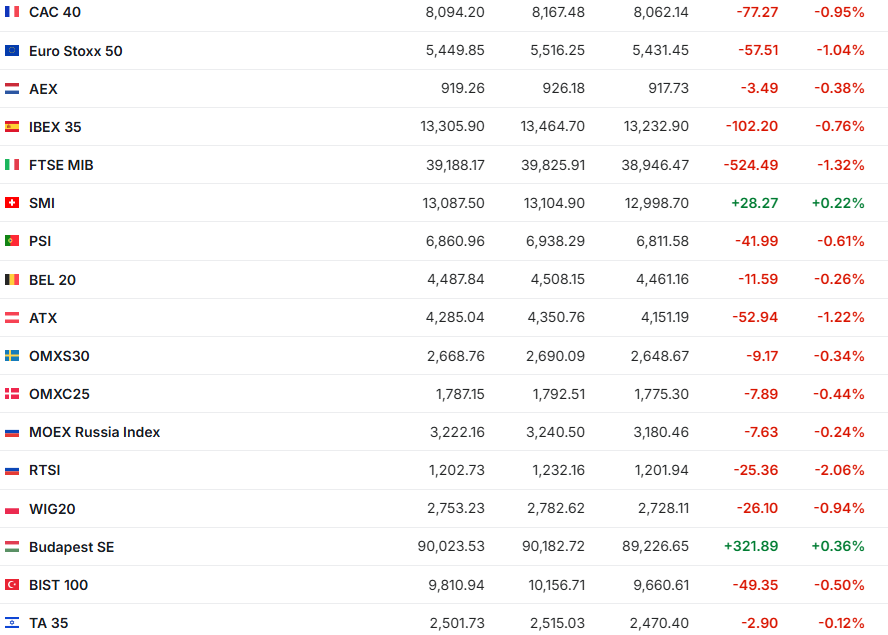Screen dimensions: 888x635
Task: Click the Swedish flag beside OMXS30
Action: click(12, 356)
